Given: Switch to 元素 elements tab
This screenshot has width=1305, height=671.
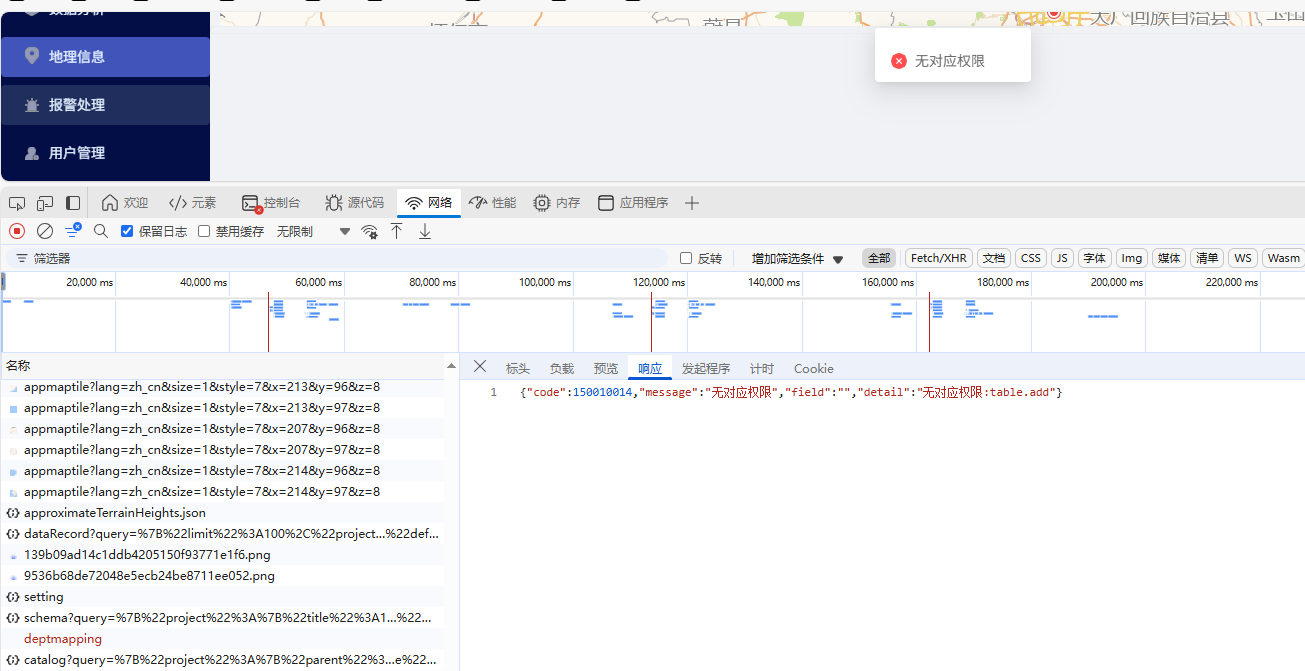Looking at the screenshot, I should tap(192, 203).
